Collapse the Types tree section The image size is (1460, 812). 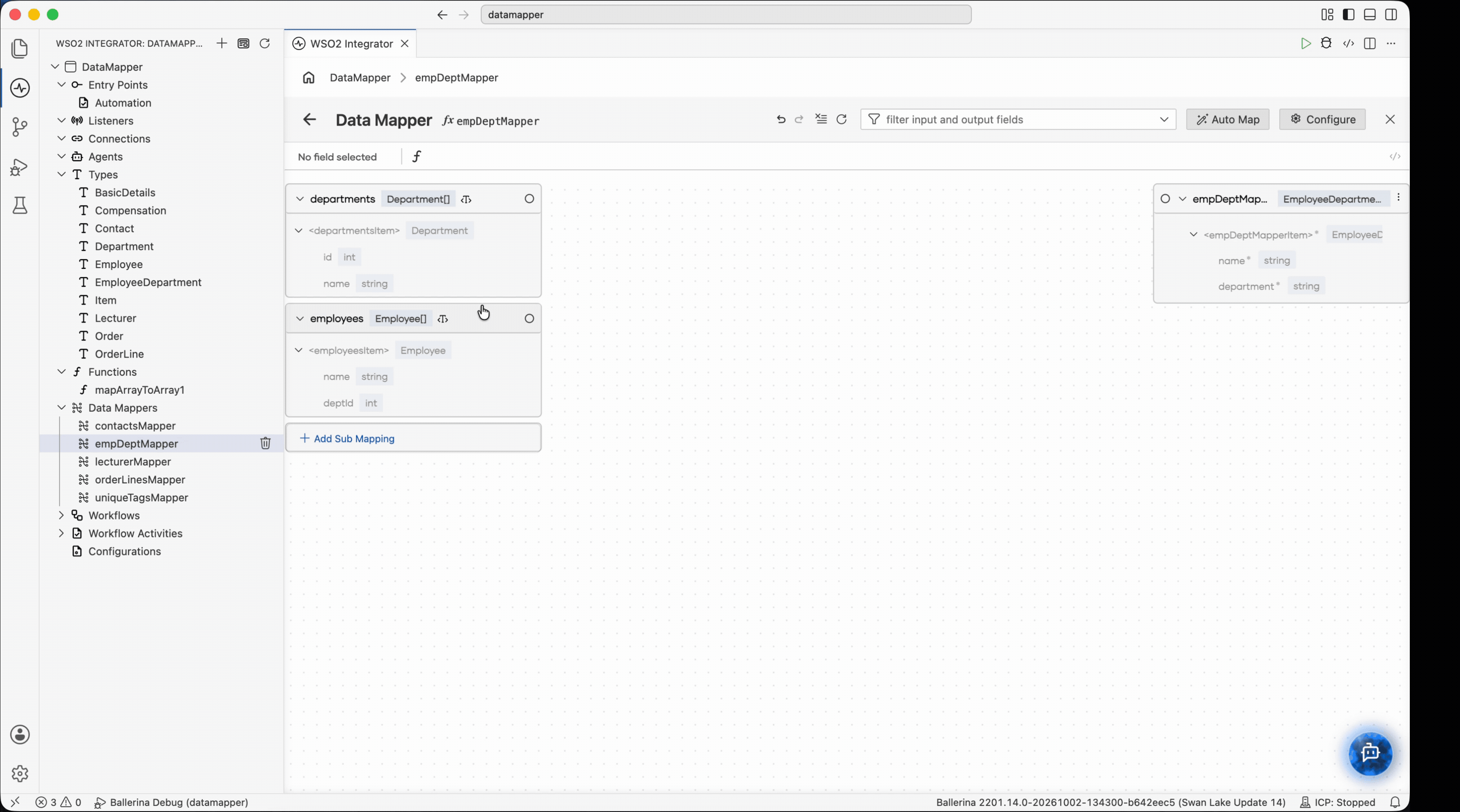[x=61, y=174]
